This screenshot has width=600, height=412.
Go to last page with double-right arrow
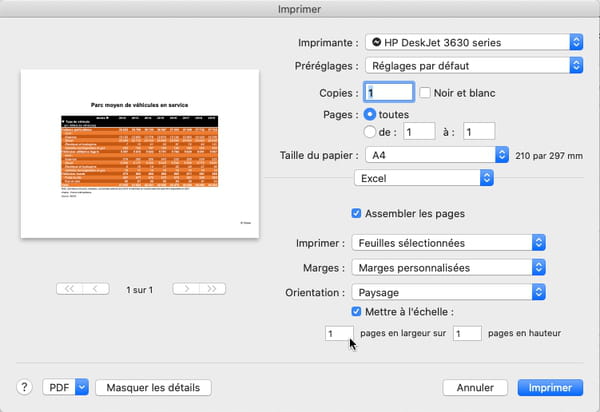pyautogui.click(x=212, y=289)
